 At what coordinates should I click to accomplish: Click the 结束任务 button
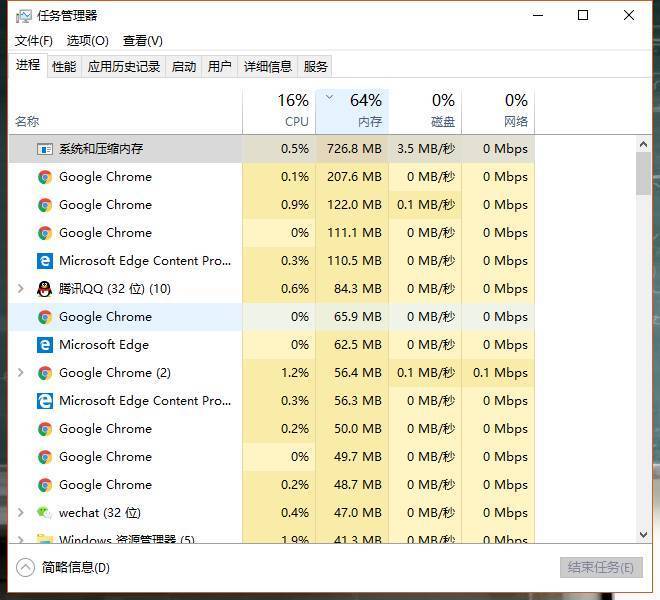point(600,567)
